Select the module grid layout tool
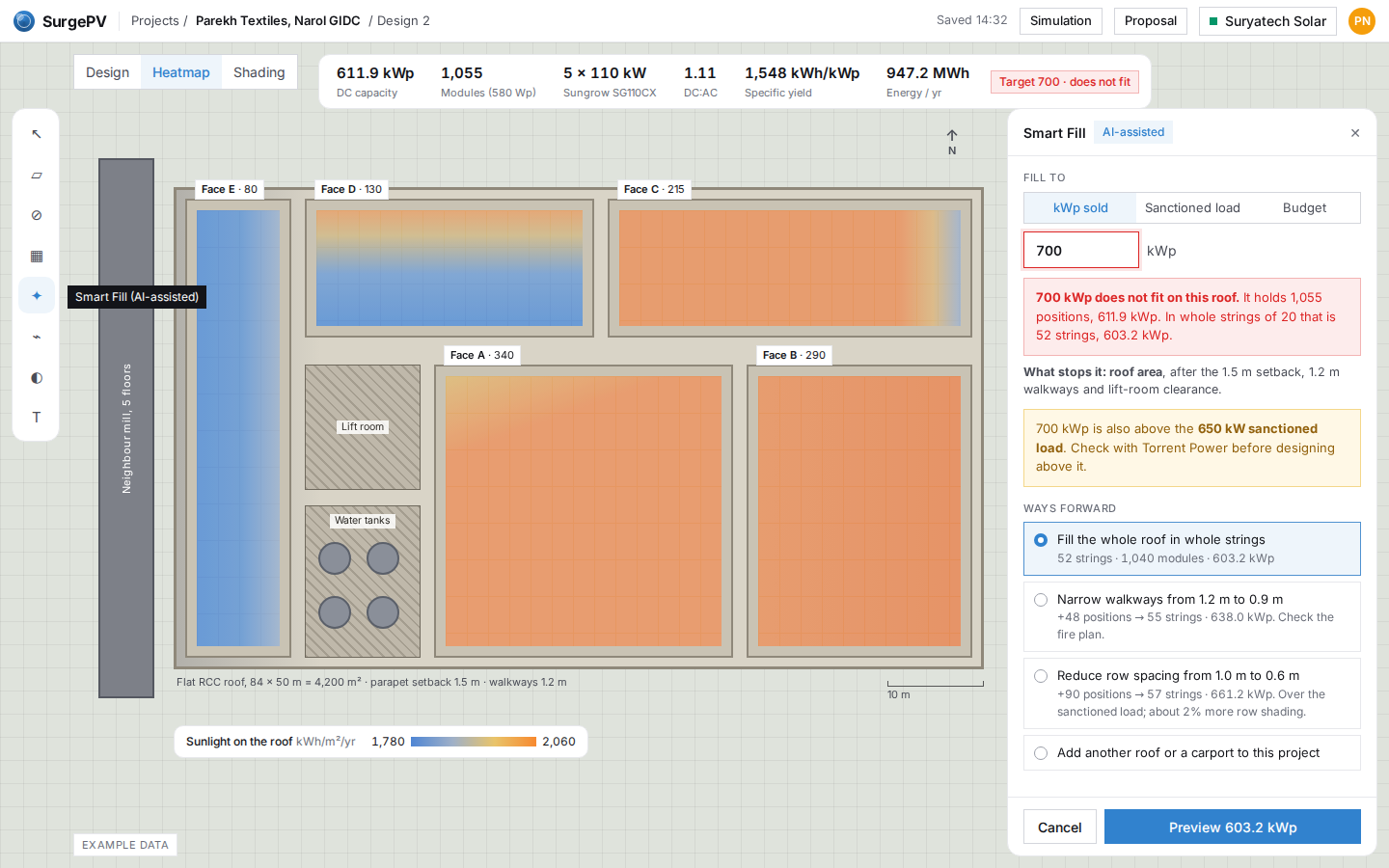The width and height of the screenshot is (1389, 868). pyautogui.click(x=37, y=256)
